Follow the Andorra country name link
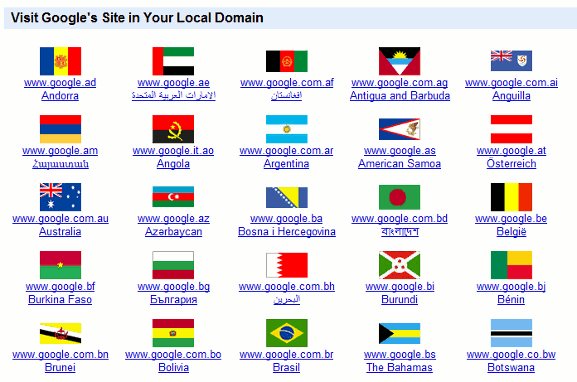577x382 pixels. point(60,96)
